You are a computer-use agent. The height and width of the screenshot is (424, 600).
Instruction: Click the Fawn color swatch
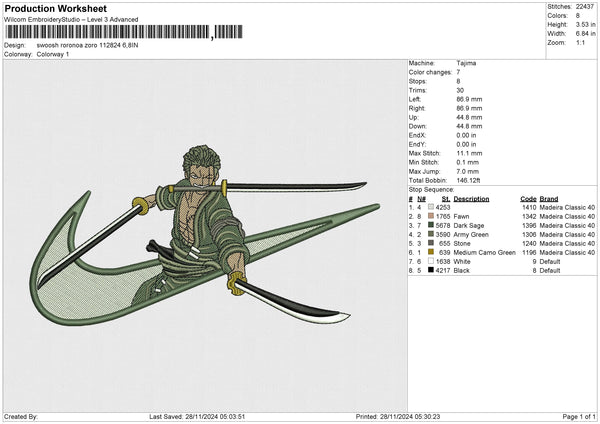[431, 216]
